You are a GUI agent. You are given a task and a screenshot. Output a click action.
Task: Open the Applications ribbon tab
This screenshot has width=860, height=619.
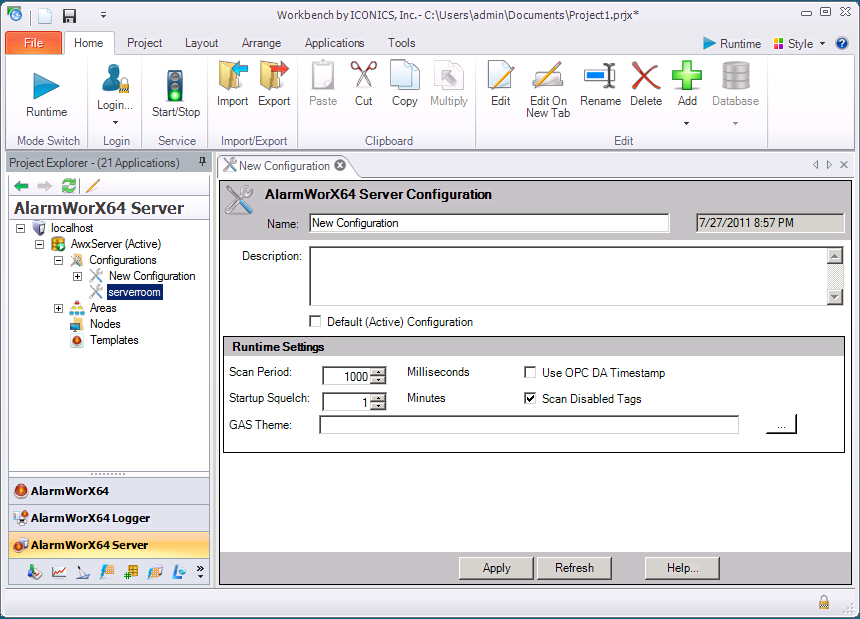pyautogui.click(x=334, y=43)
